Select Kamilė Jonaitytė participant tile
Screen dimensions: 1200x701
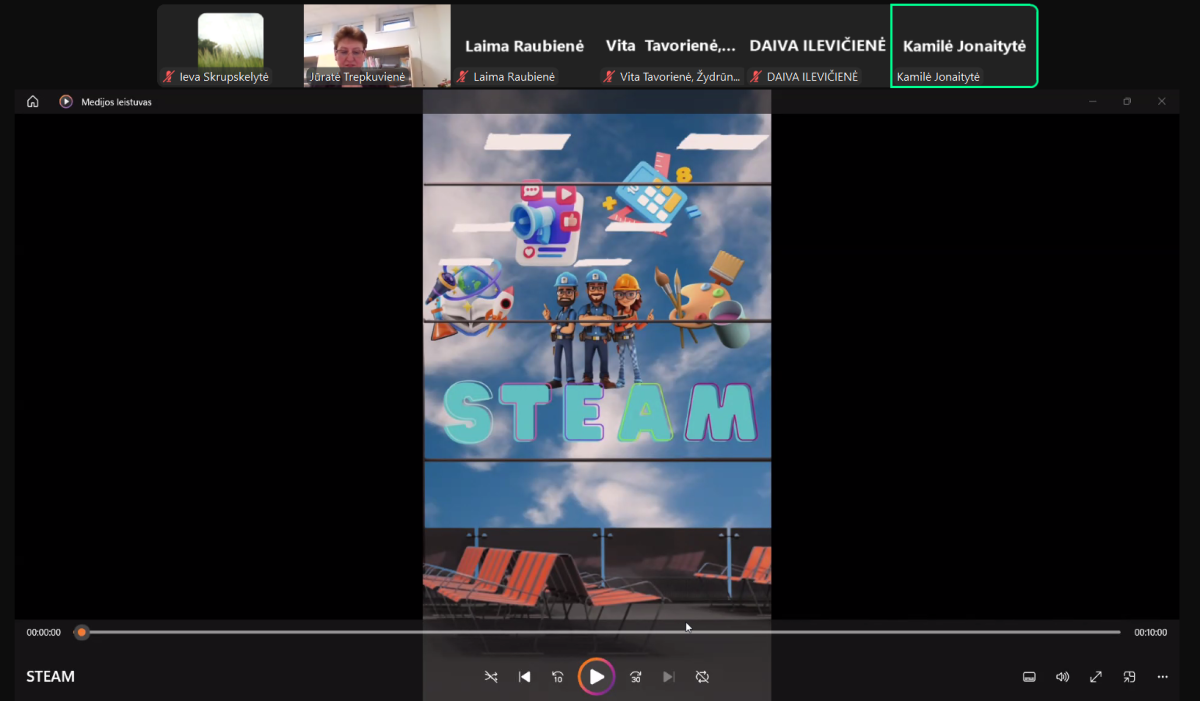(964, 46)
